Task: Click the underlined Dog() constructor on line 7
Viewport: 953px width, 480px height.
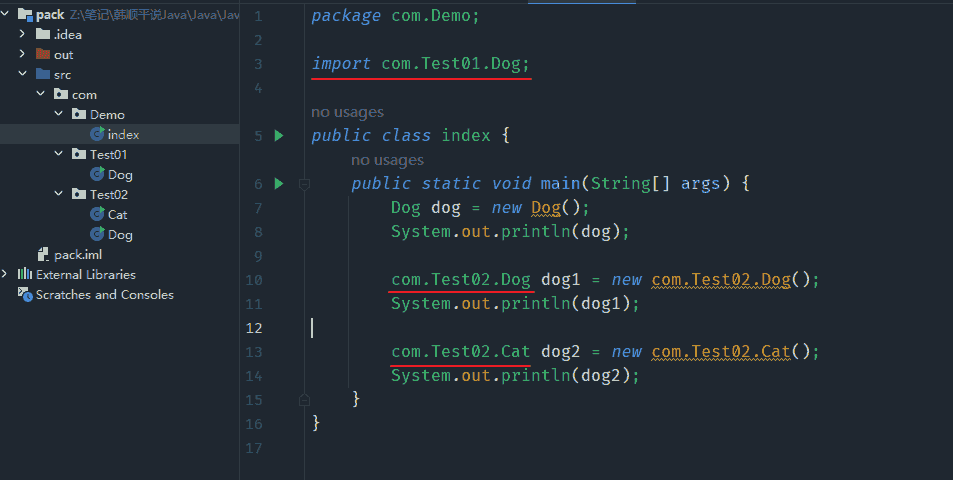Action: tap(546, 208)
